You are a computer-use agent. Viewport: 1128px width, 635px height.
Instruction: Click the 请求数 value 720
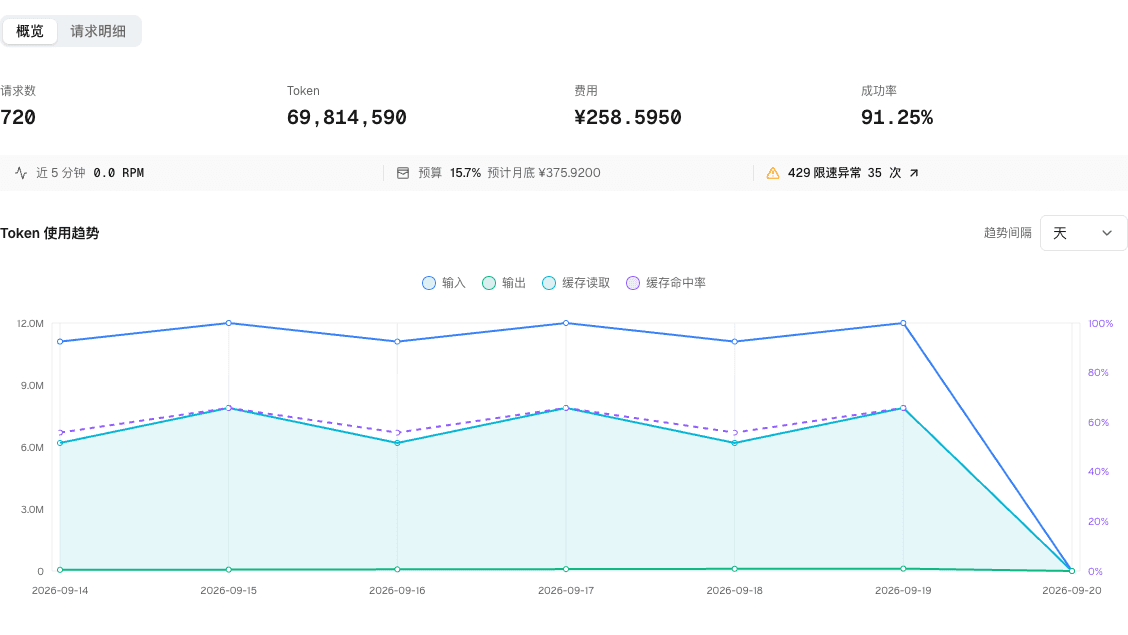(x=18, y=117)
